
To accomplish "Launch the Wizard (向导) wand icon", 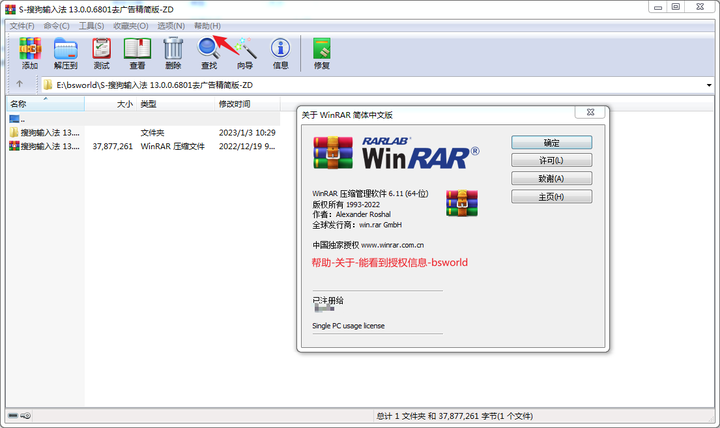I will [245, 53].
